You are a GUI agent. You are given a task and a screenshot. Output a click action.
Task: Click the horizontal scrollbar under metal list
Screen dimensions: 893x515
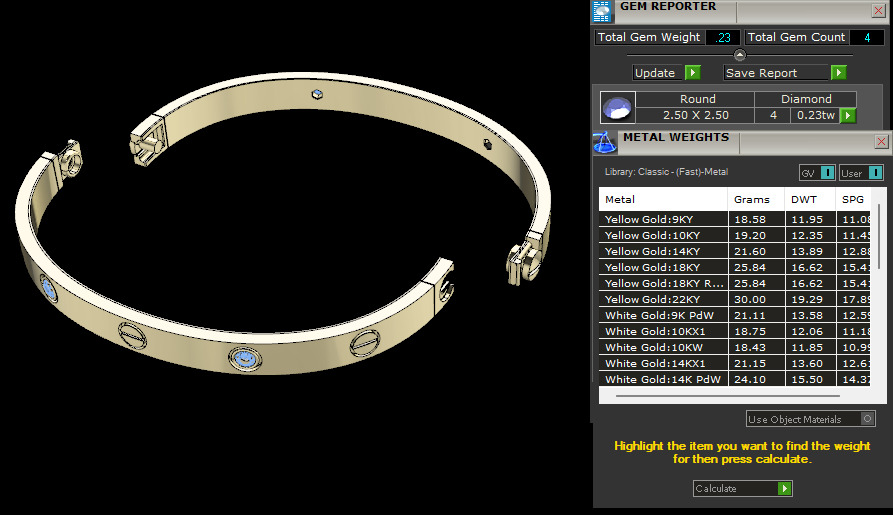(727, 395)
